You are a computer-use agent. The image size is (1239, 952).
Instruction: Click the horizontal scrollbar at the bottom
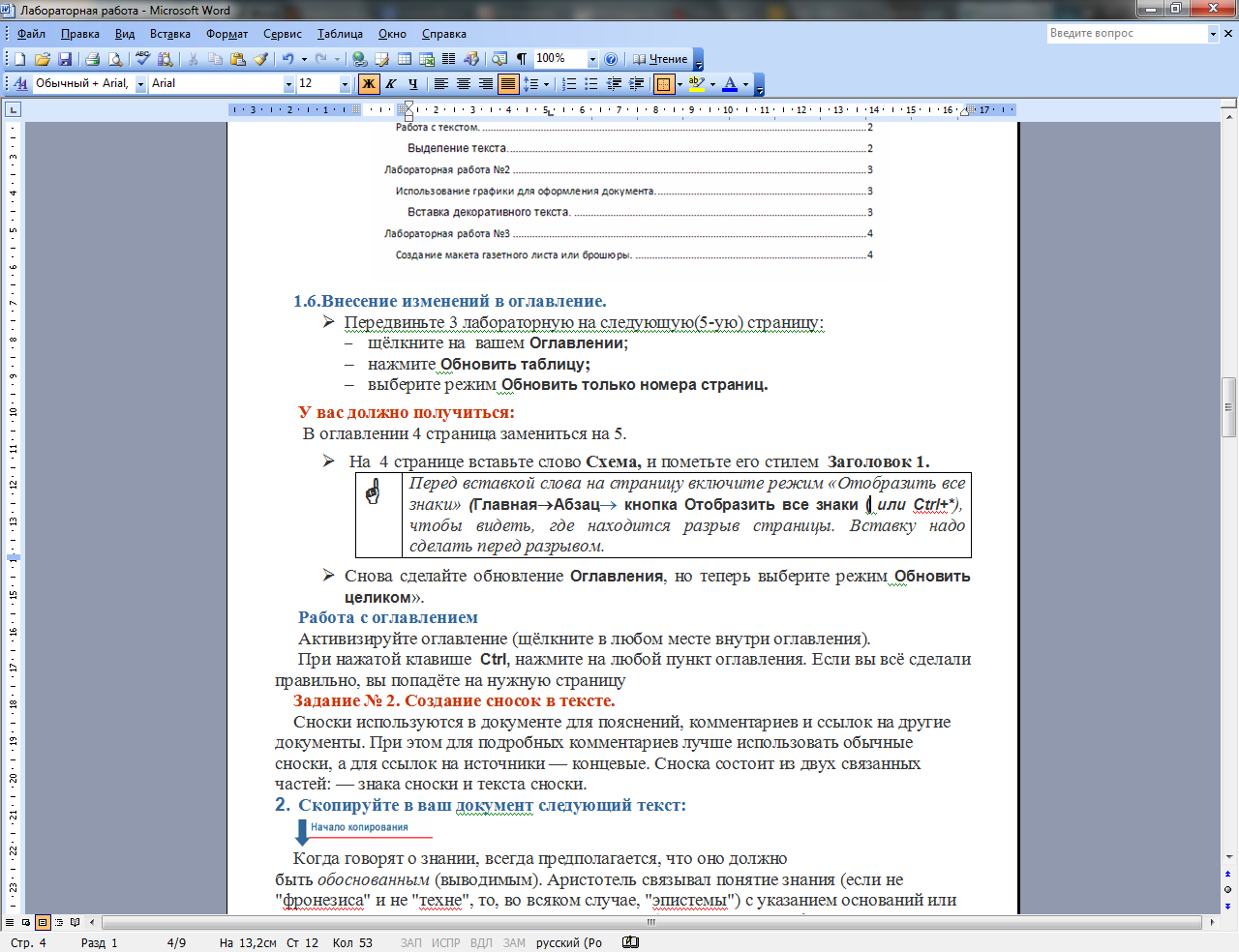pos(650,922)
